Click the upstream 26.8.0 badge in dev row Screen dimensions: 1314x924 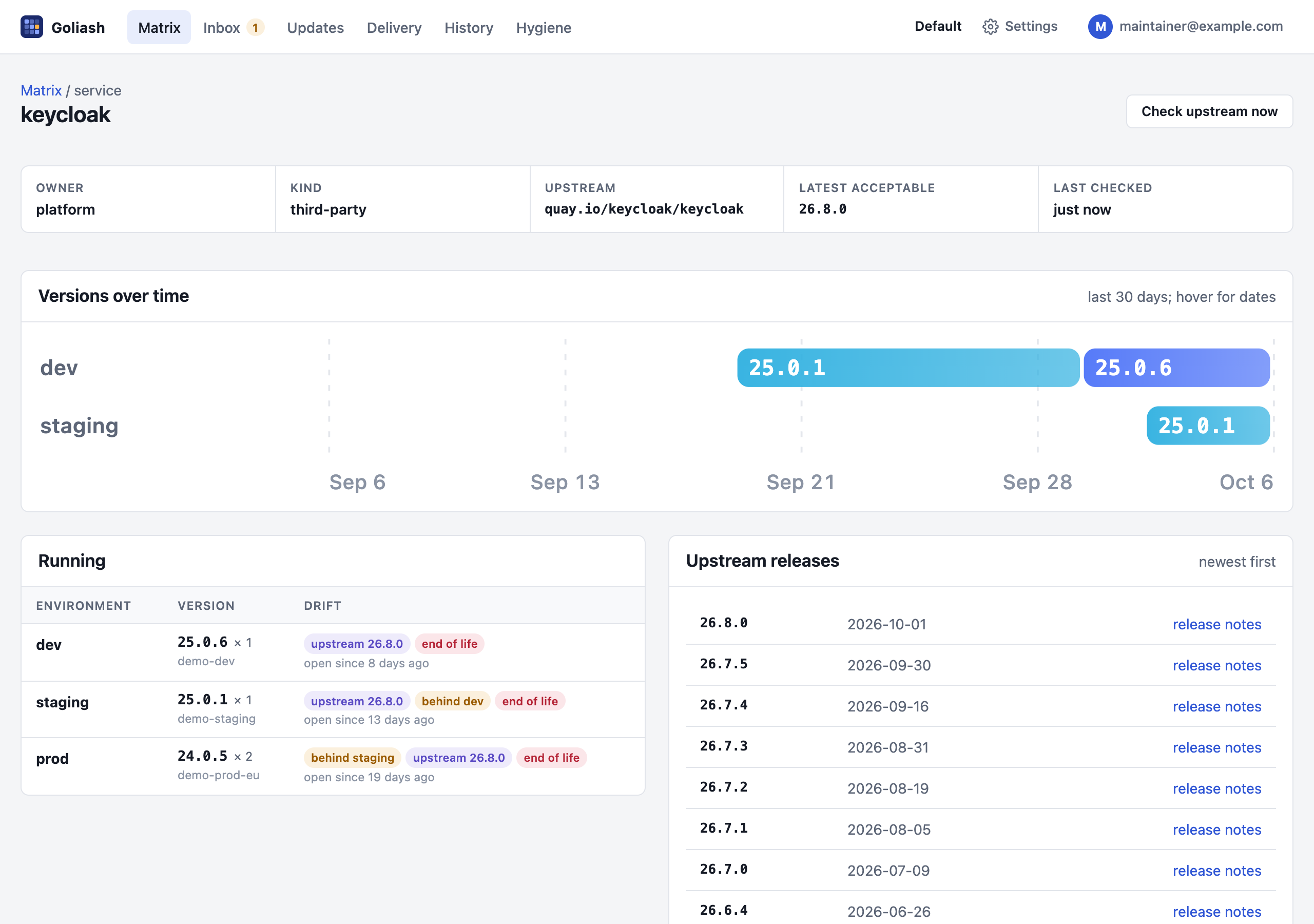click(x=357, y=644)
